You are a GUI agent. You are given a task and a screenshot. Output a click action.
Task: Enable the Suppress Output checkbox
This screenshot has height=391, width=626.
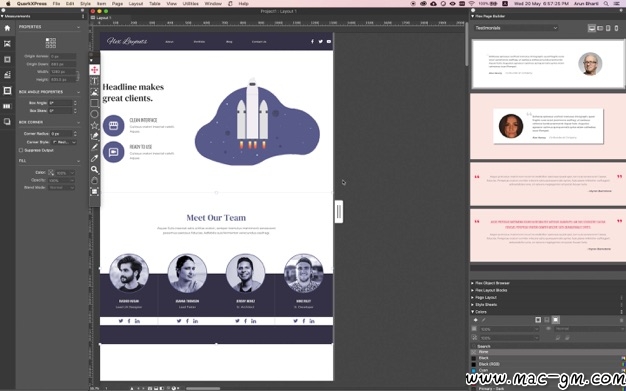pos(21,150)
